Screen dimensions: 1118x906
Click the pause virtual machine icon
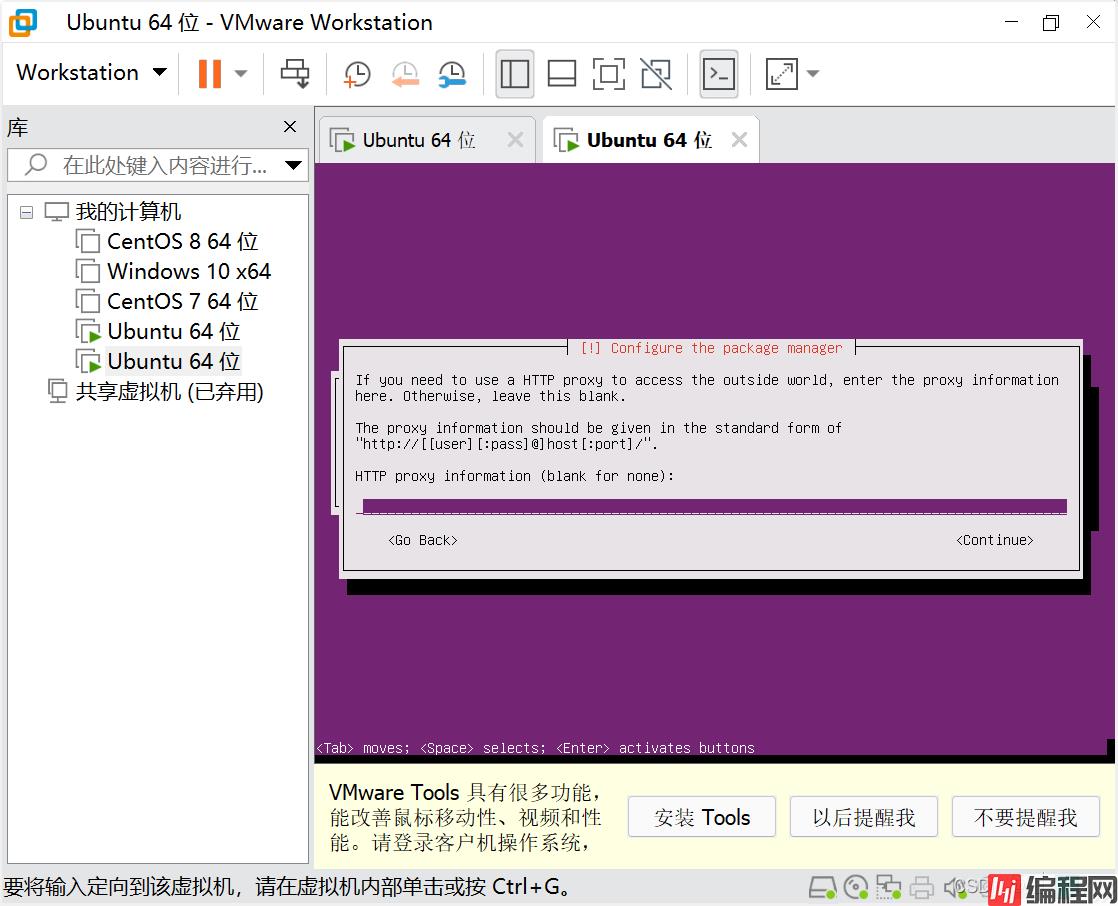pos(210,73)
